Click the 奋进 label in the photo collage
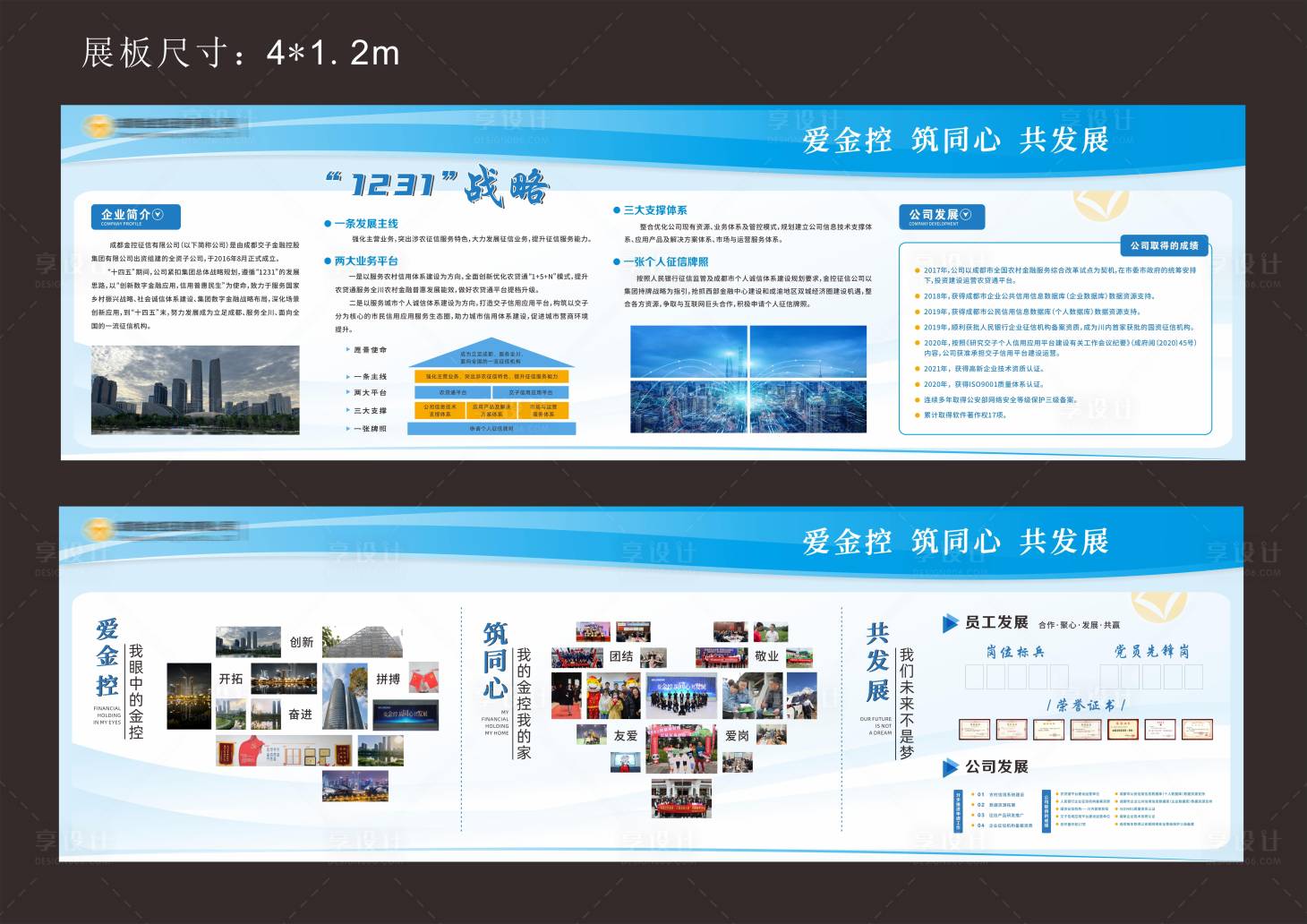 point(301,714)
